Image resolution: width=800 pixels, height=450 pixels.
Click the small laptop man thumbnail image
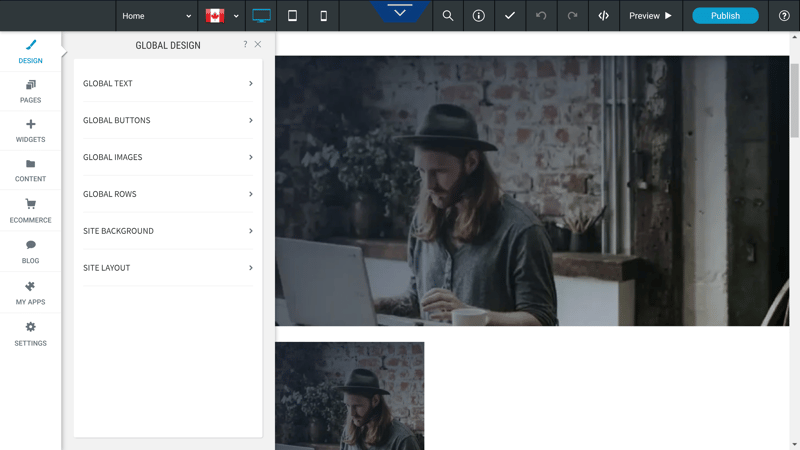coord(349,396)
